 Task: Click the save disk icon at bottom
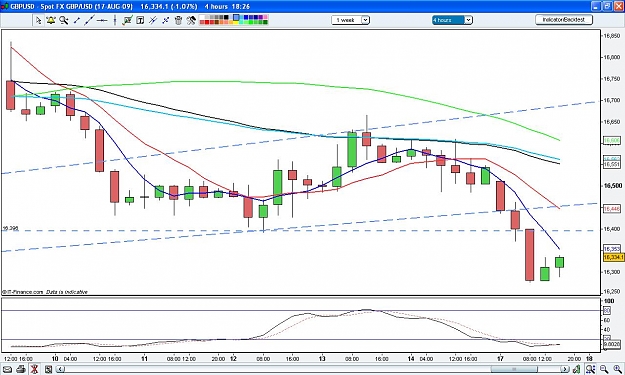coord(48,369)
